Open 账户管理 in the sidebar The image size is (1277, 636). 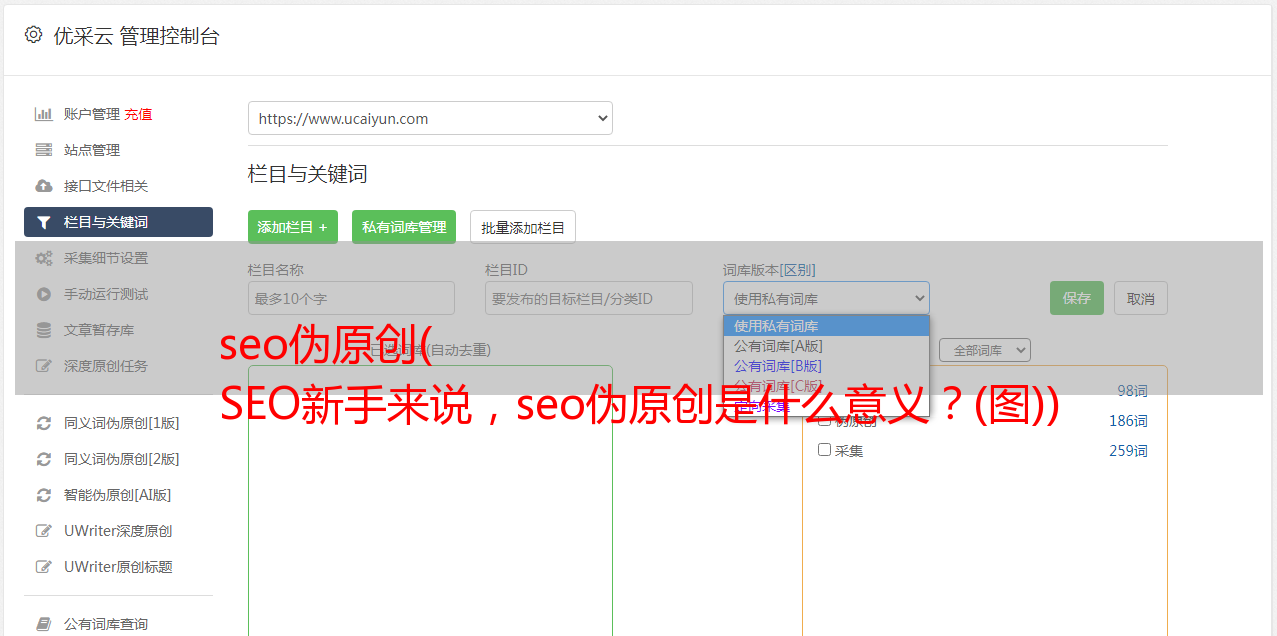coord(92,114)
